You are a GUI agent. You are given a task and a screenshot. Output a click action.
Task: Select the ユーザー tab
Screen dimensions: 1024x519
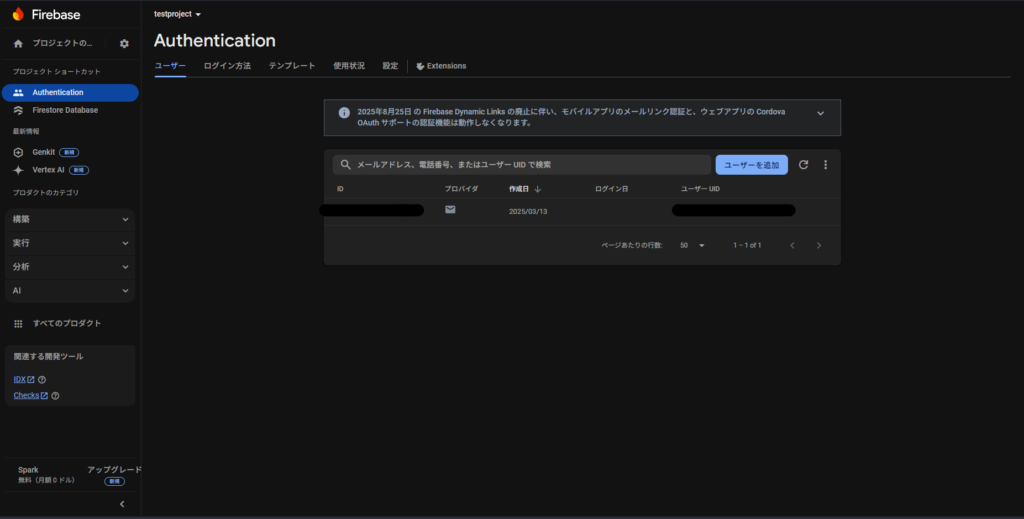point(170,66)
